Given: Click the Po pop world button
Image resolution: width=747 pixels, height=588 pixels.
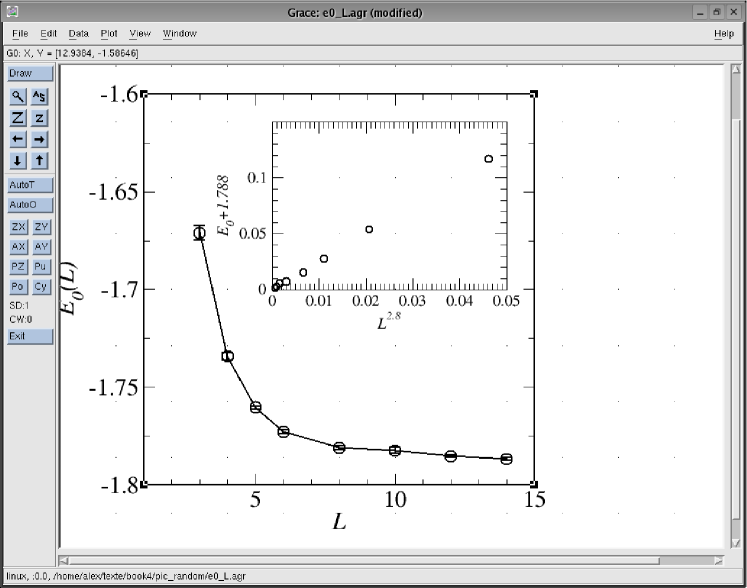Looking at the screenshot, I should point(19,287).
